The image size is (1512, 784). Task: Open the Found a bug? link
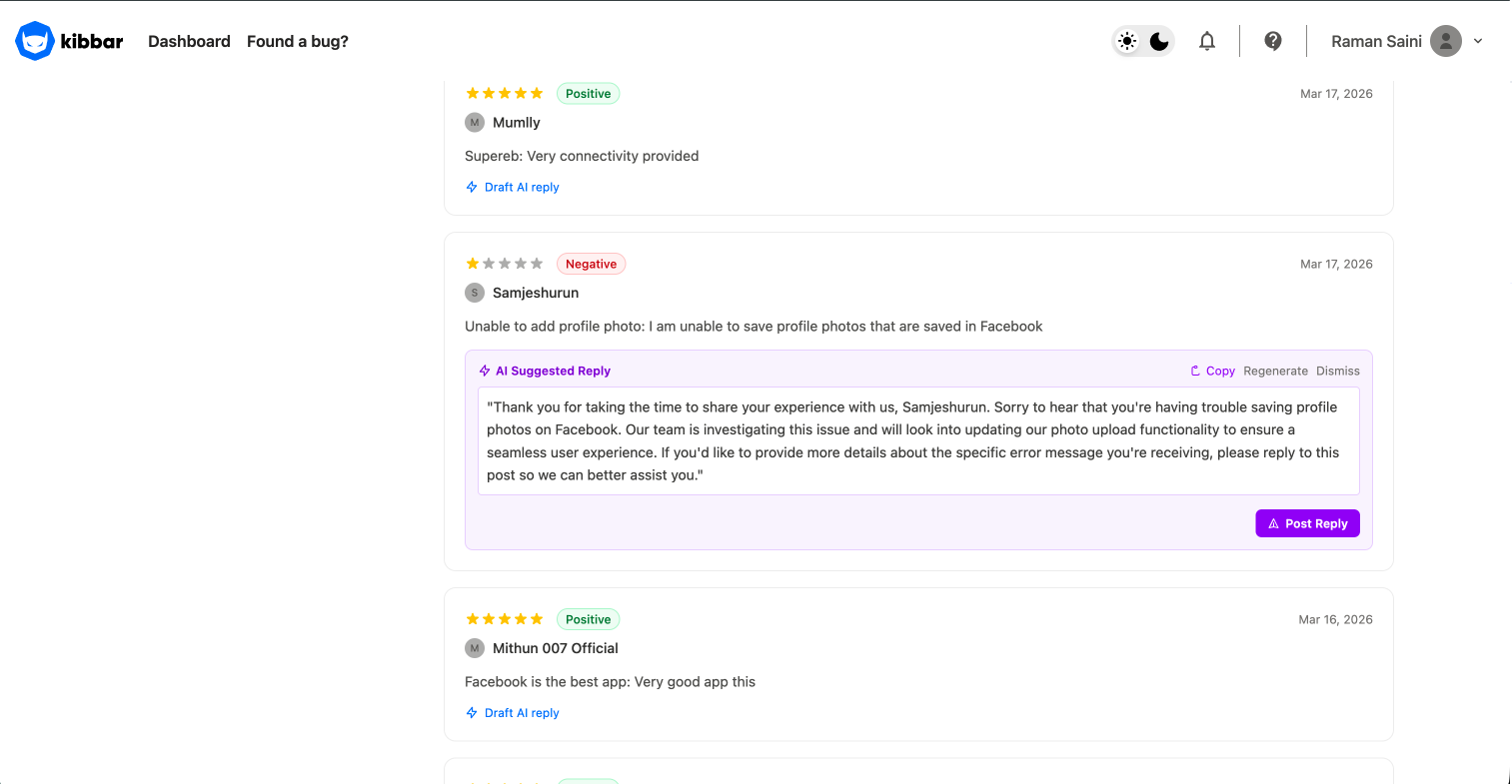click(298, 41)
